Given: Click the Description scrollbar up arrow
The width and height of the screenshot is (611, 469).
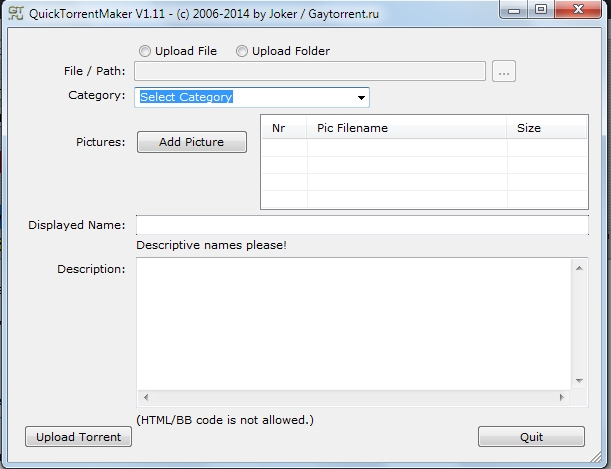Looking at the screenshot, I should click(579, 267).
